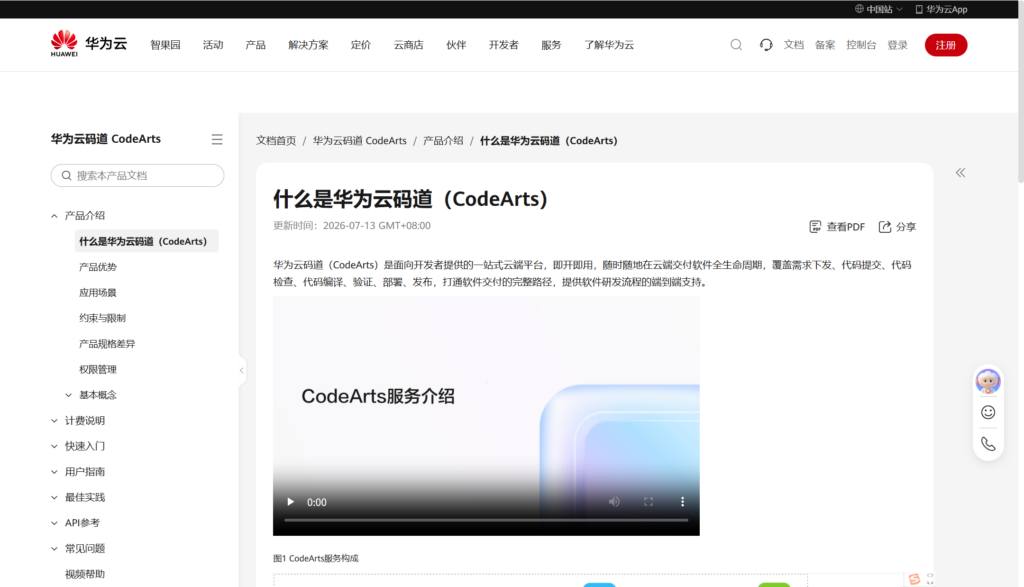1024x587 pixels.
Task: Go to 产品介绍 breadcrumb
Action: coord(443,140)
